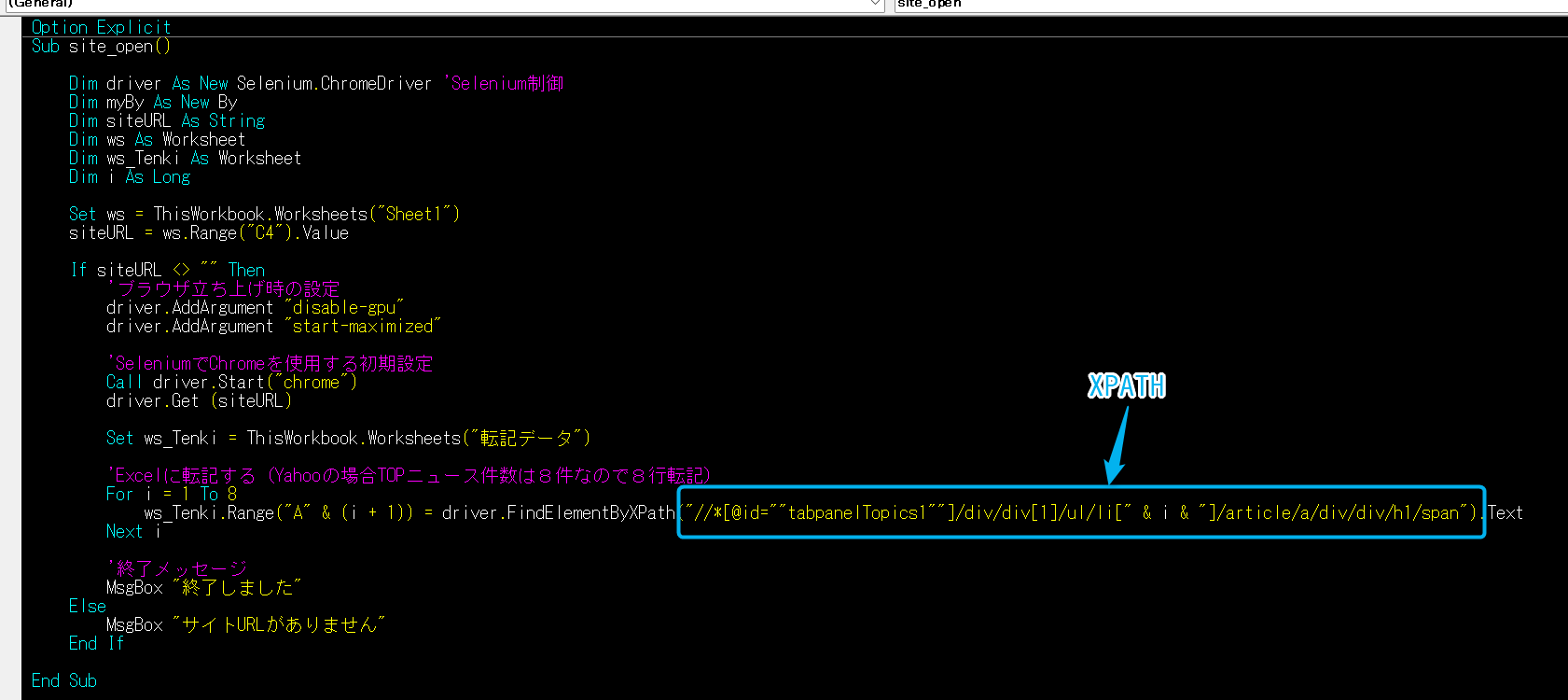The image size is (1568, 700).
Task: Click the MsgBox "サイトURLがありません" line
Action: (x=245, y=624)
